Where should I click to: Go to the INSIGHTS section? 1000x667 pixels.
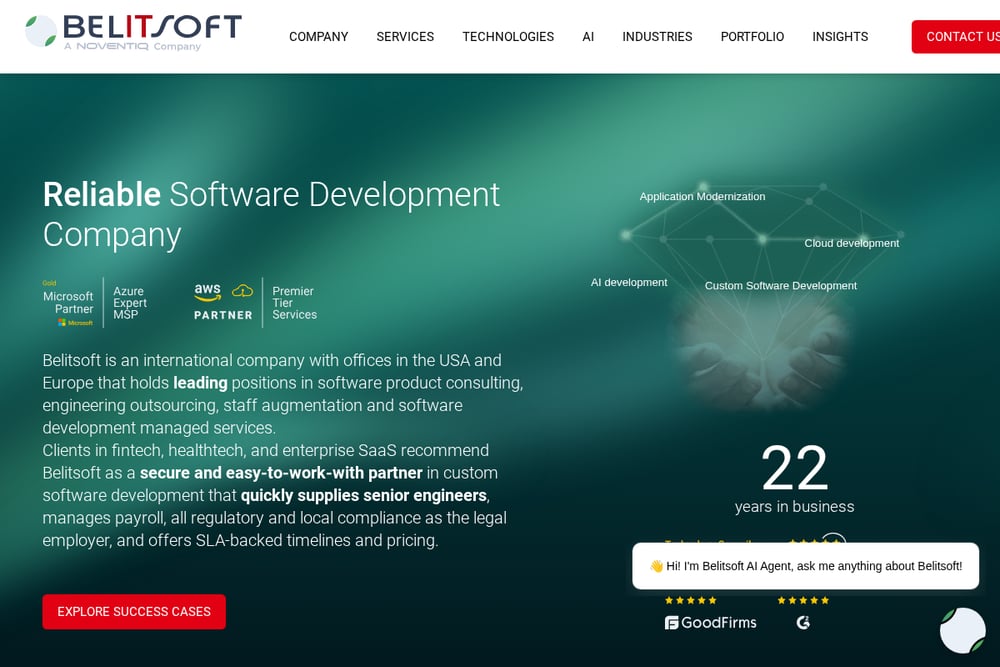pos(840,37)
